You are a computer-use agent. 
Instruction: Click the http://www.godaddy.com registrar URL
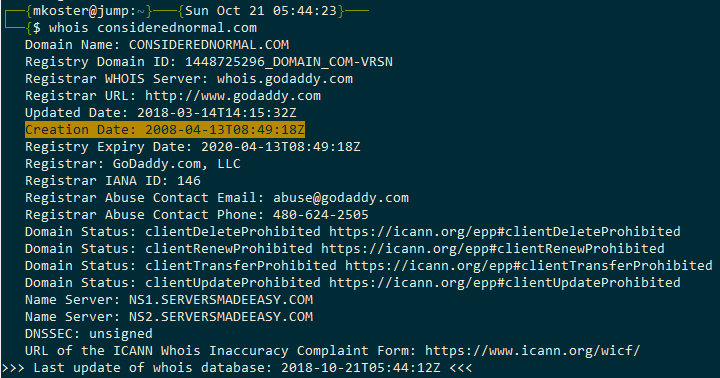click(x=233, y=96)
